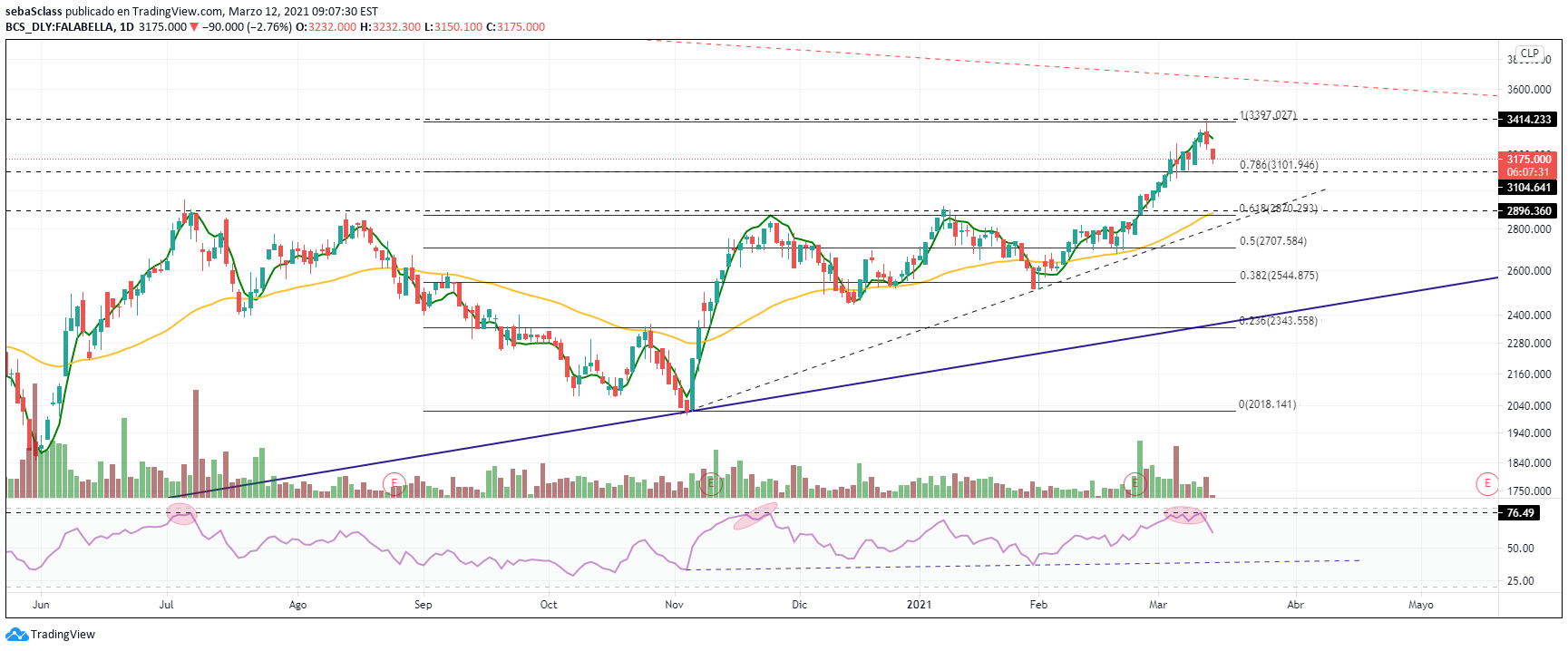
Task: Click the 2400.000 price axis value
Action: (x=1529, y=316)
